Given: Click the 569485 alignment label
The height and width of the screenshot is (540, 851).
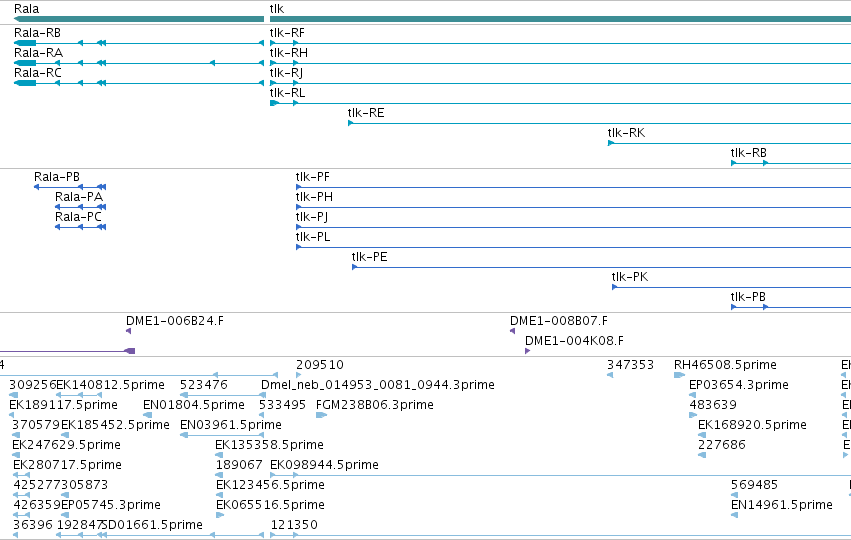Looking at the screenshot, I should tap(754, 486).
